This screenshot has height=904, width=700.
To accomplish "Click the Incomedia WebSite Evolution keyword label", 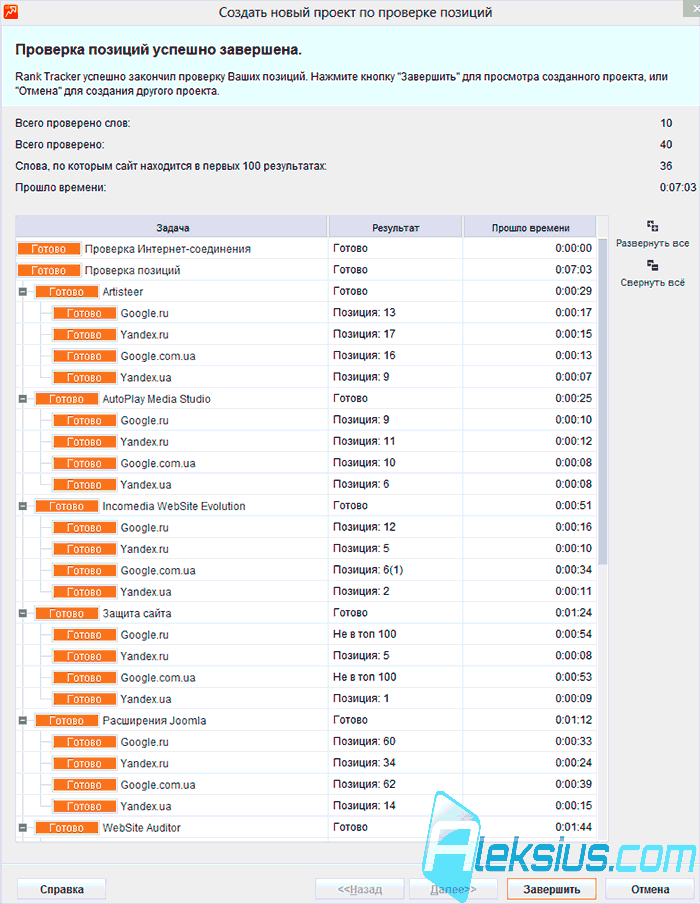I will tap(174, 506).
